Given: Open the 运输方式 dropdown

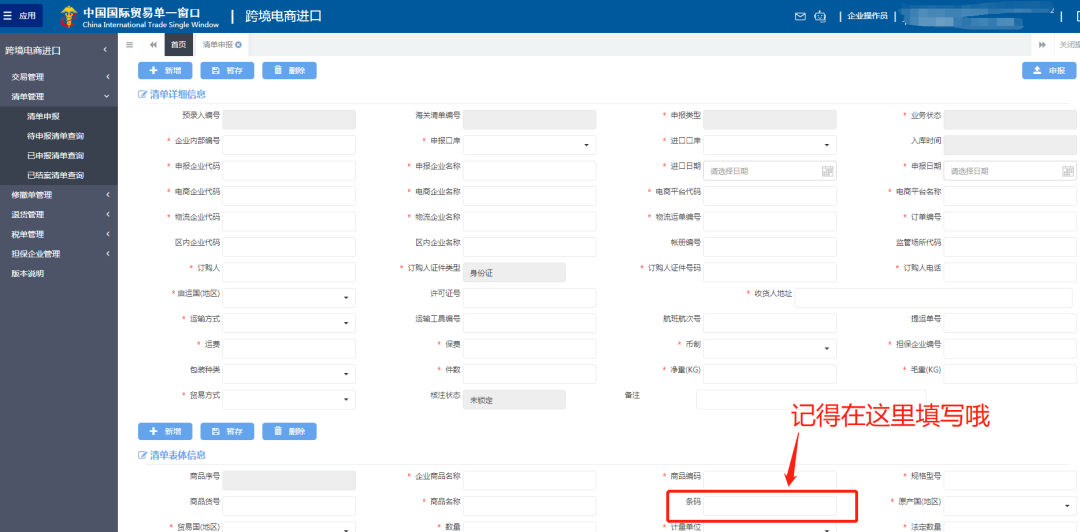Looking at the screenshot, I should point(289,323).
